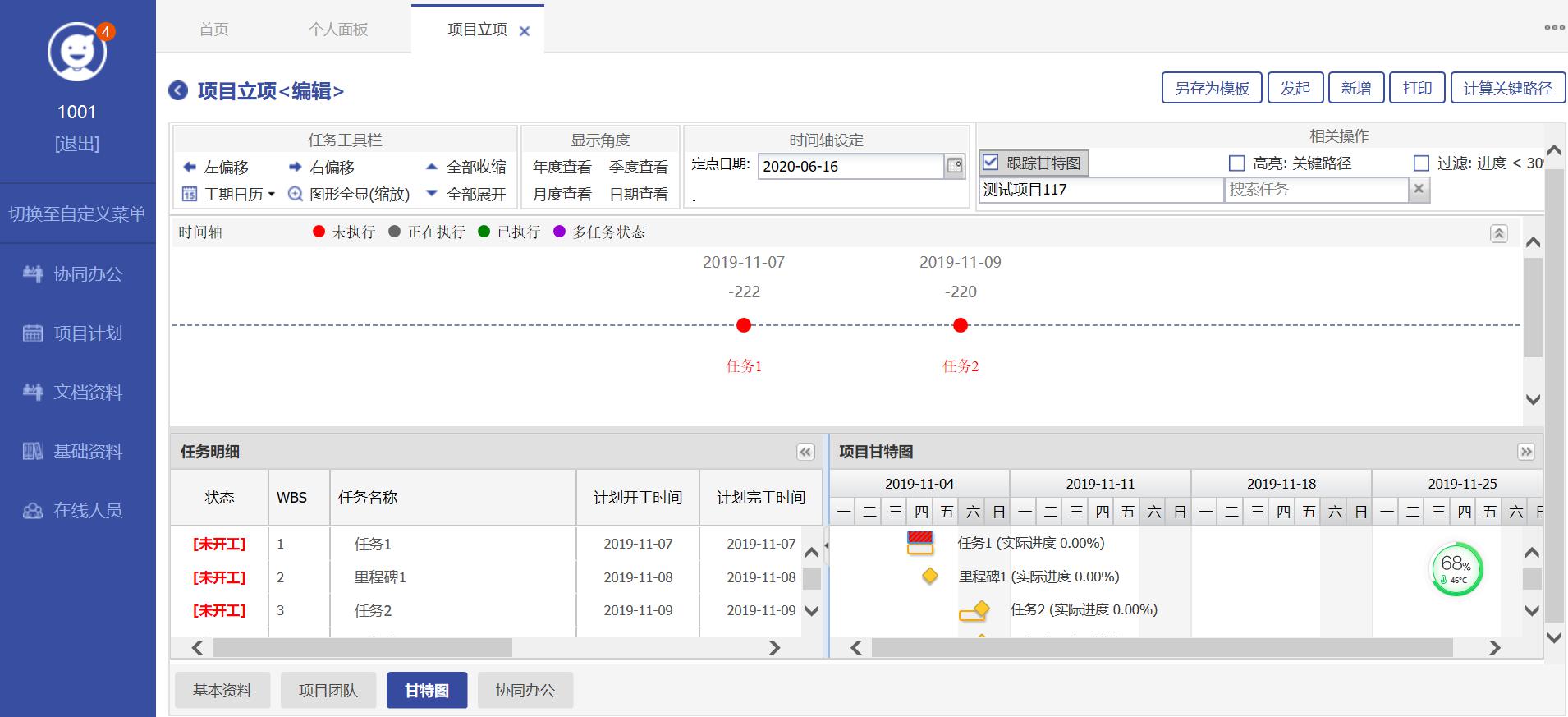Clear the task search with X icon
Screen dimensions: 1568x717
pos(1418,190)
